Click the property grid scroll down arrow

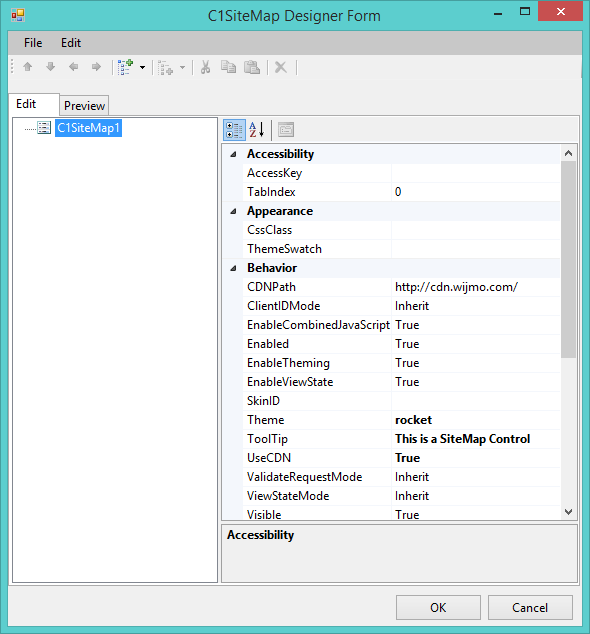coord(569,512)
